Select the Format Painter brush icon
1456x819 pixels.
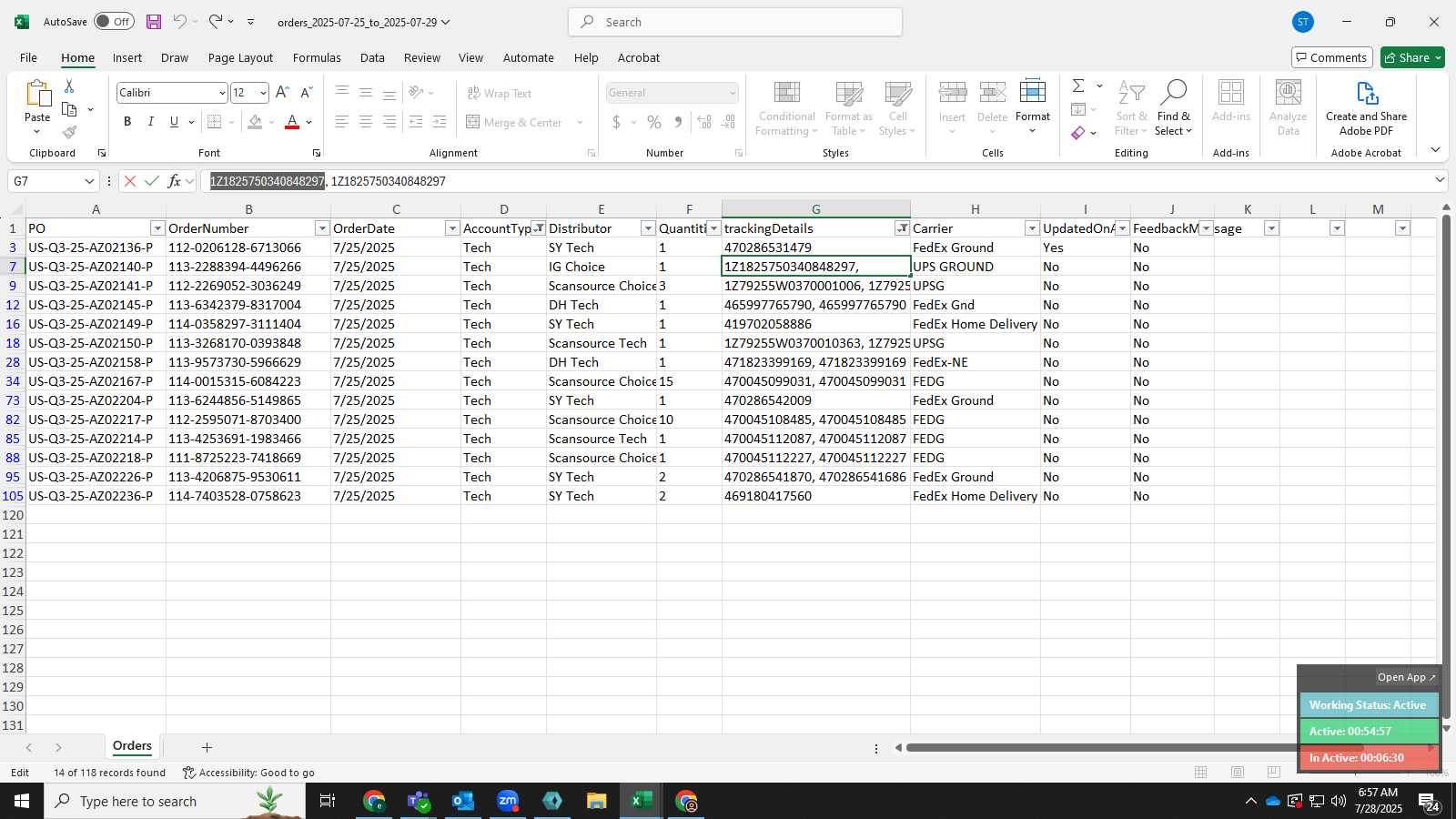(69, 132)
